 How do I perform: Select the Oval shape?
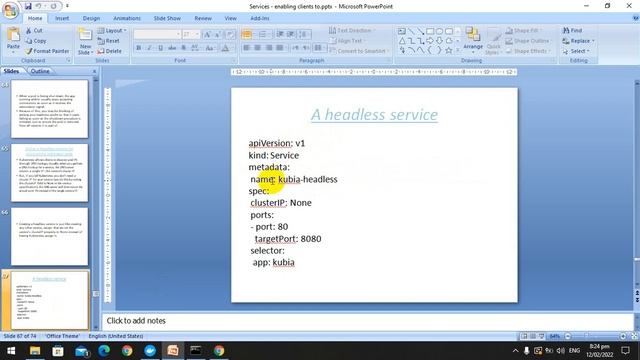pos(439,31)
